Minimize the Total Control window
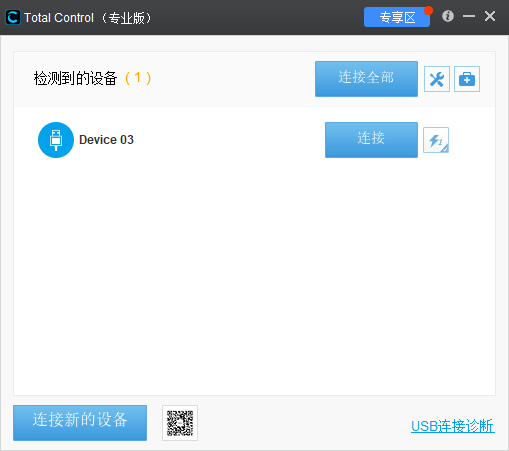Image resolution: width=509 pixels, height=451 pixels. [469, 16]
